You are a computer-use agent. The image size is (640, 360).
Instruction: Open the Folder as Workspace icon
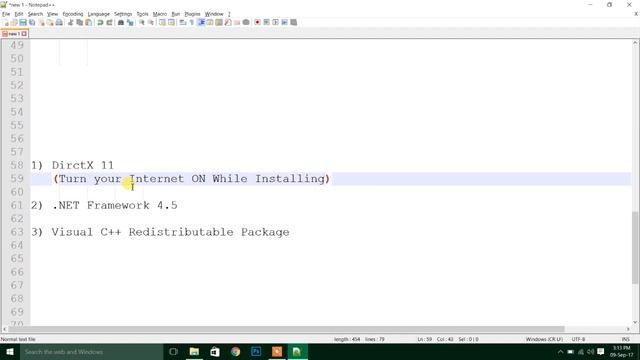pos(237,22)
